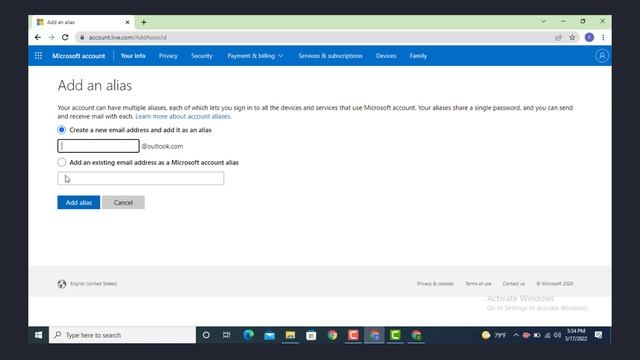The height and width of the screenshot is (360, 640).
Task: Close the Add an alias tab
Action: [127, 22]
